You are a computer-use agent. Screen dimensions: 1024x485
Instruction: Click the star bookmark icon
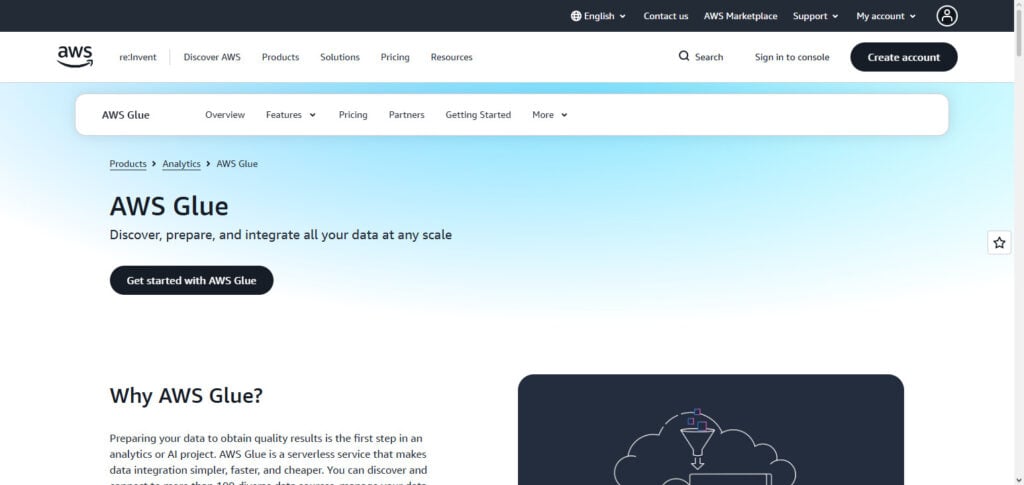click(999, 243)
